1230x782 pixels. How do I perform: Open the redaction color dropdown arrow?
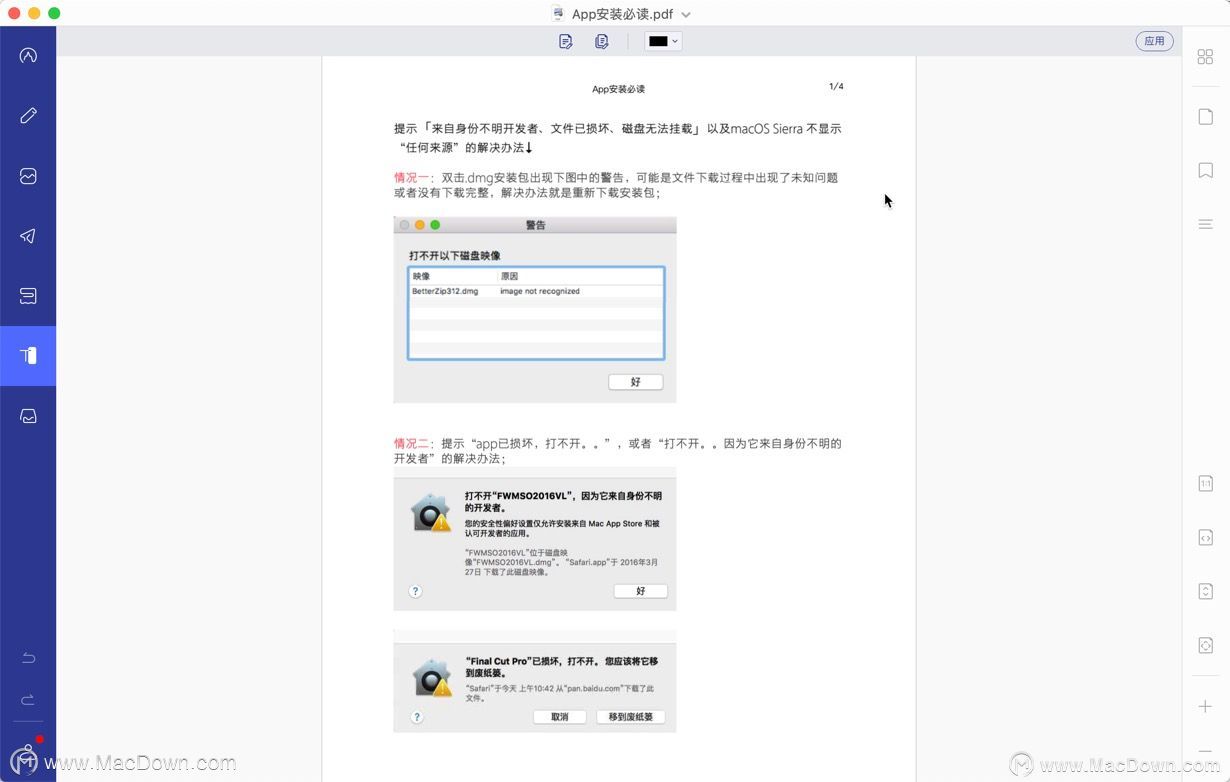(x=676, y=41)
